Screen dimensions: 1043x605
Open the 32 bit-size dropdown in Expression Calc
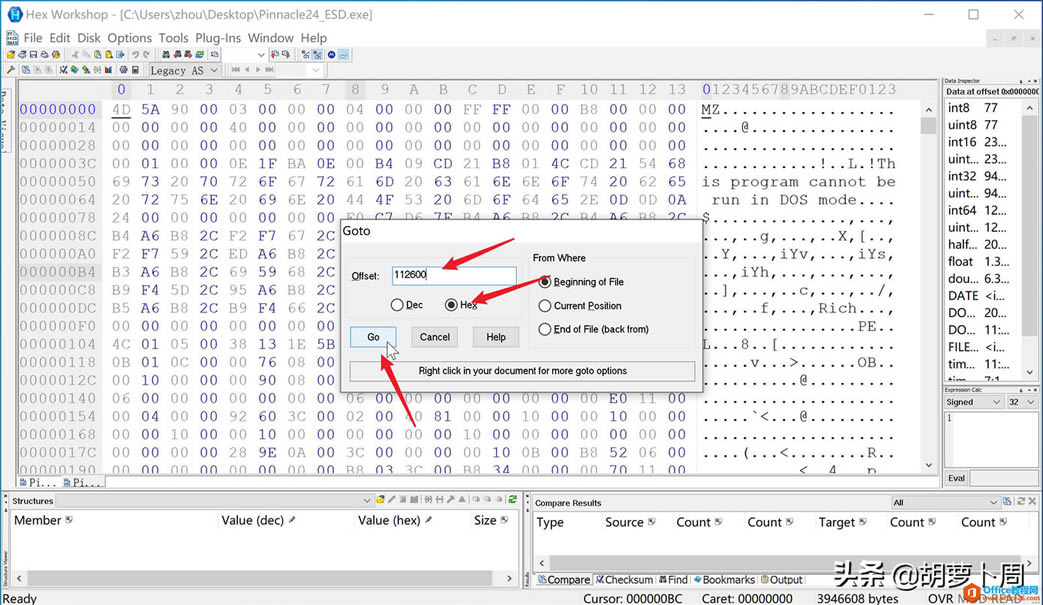click(x=1022, y=402)
